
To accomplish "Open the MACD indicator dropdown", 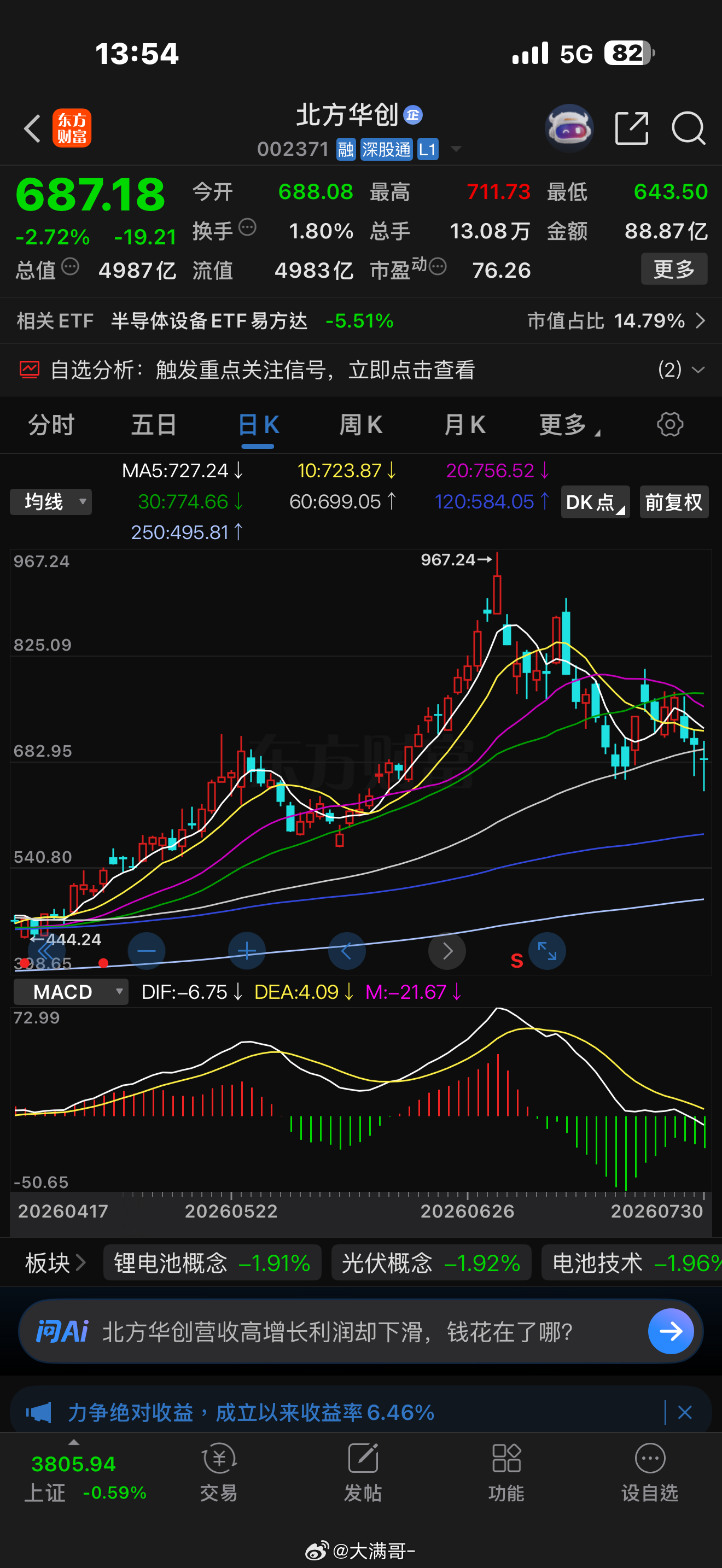I will (x=71, y=992).
